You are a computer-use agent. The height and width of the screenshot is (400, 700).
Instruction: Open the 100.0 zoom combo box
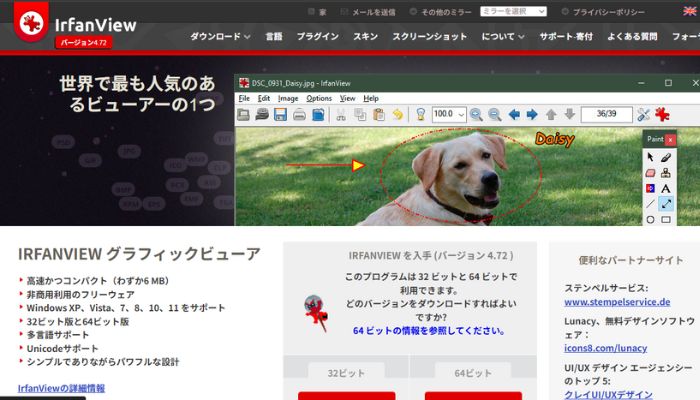point(449,114)
